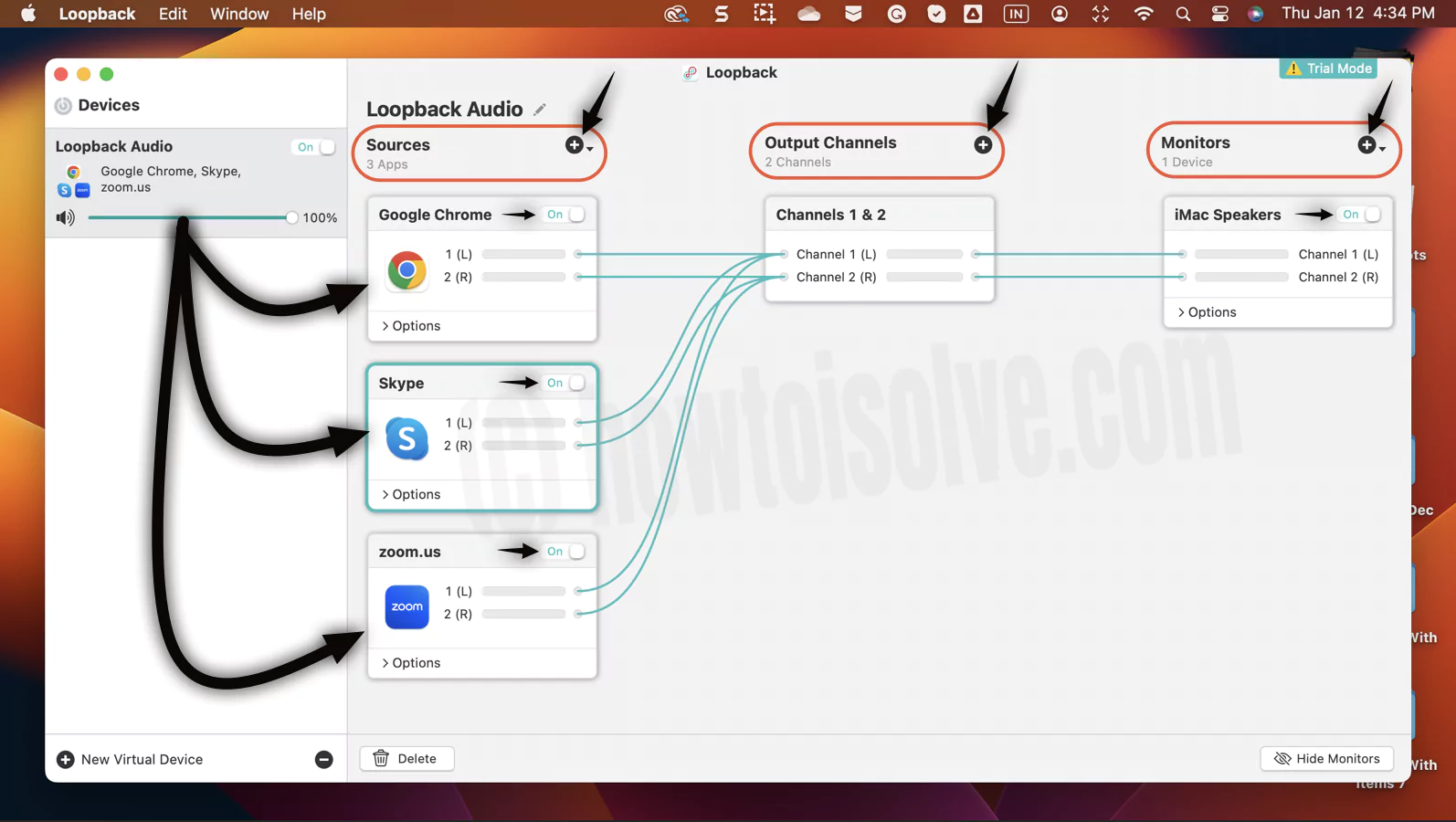Toggle Loopback Audio device On switch
The image size is (1456, 822).
(314, 147)
